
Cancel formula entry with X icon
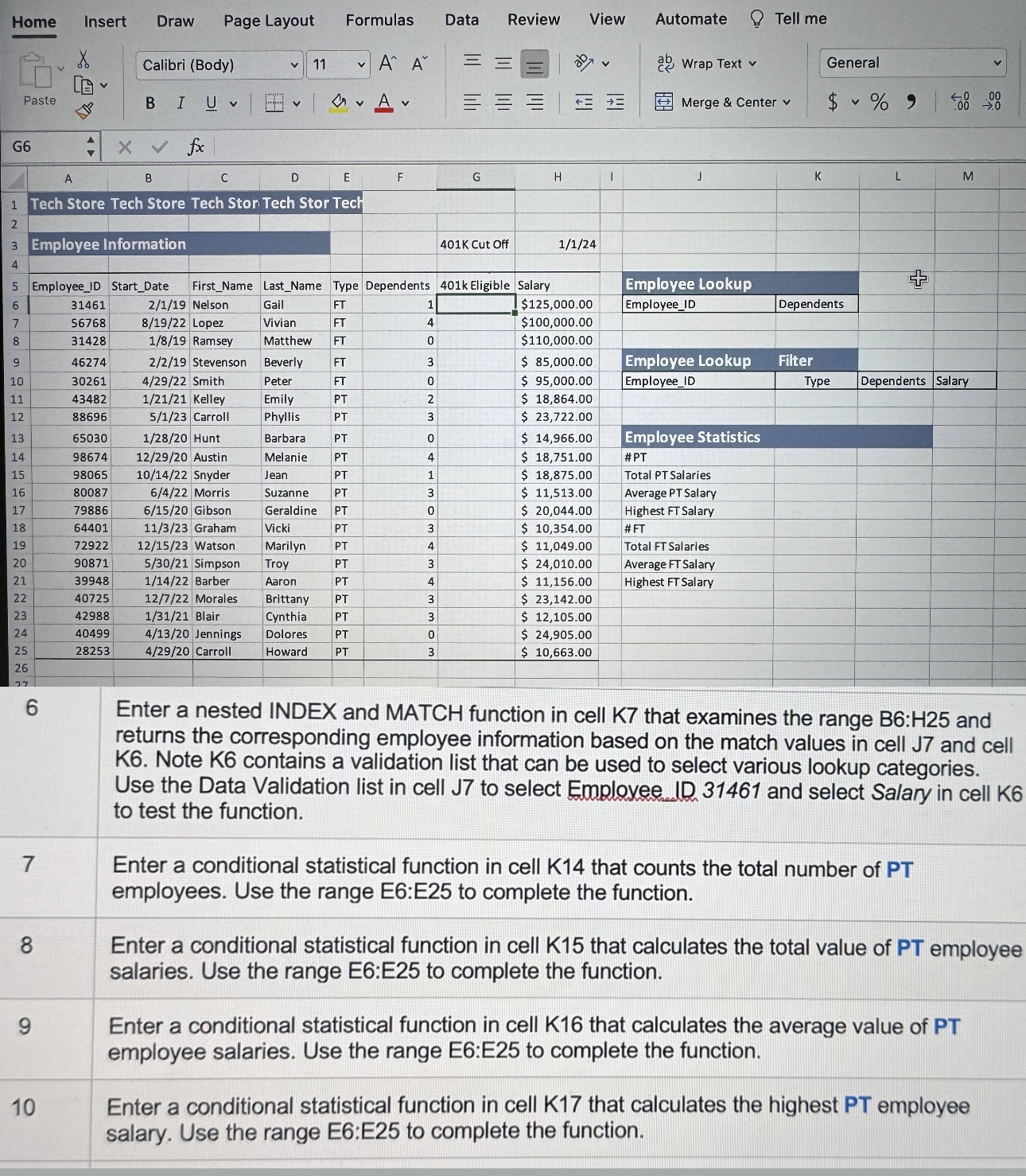[125, 147]
